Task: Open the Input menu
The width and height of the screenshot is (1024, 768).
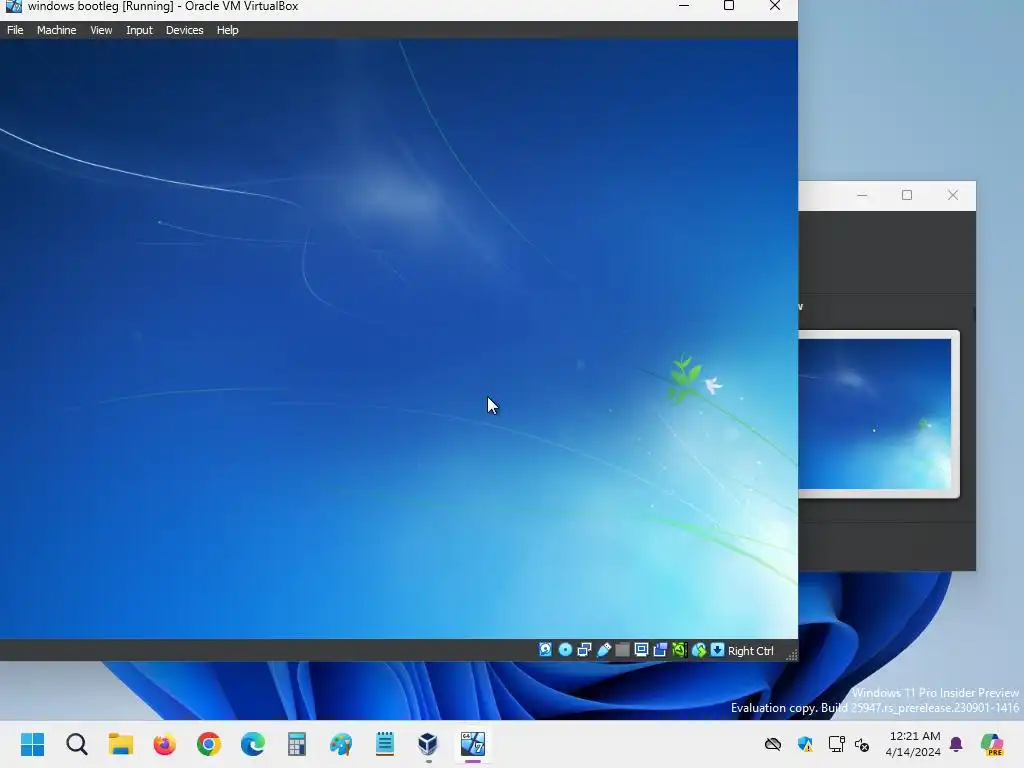Action: pos(139,30)
